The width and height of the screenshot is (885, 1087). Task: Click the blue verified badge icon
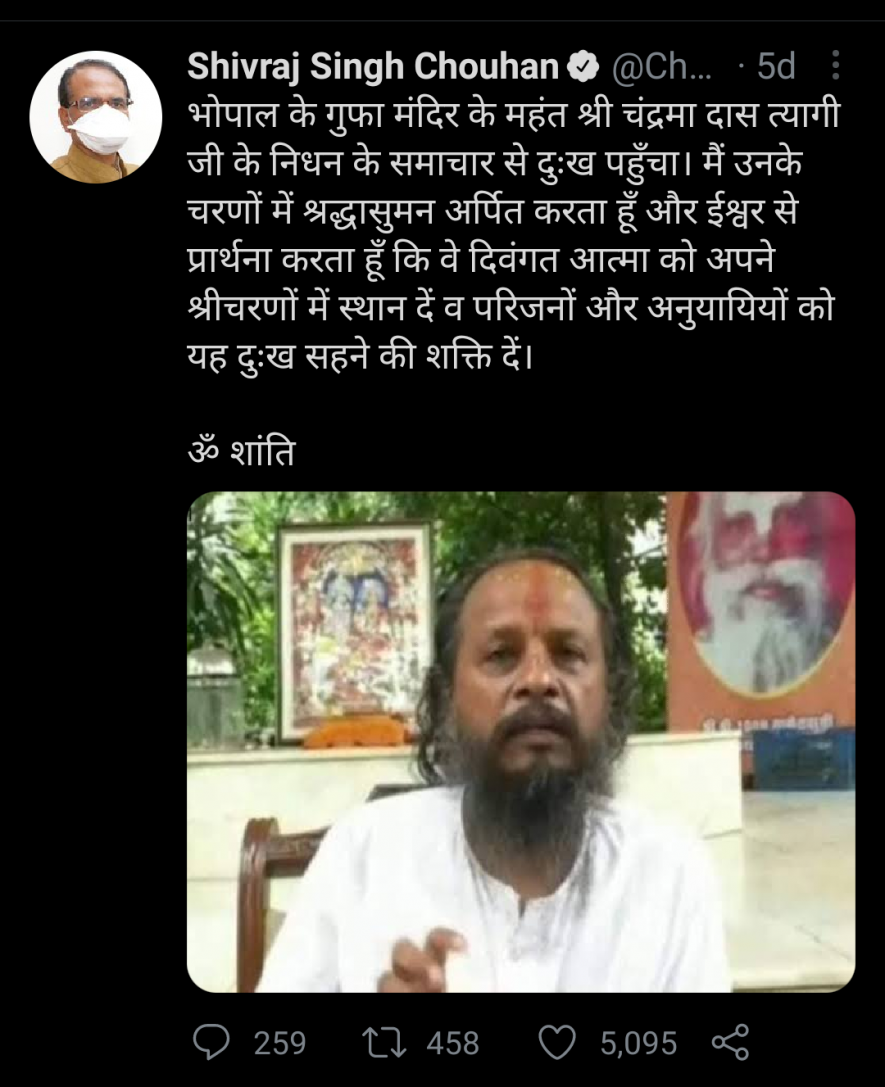point(583,67)
